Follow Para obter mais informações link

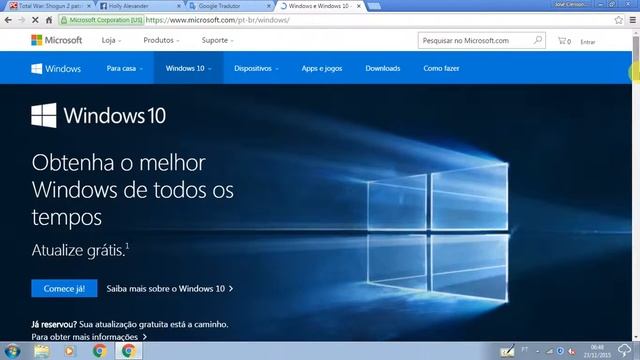[x=89, y=337]
